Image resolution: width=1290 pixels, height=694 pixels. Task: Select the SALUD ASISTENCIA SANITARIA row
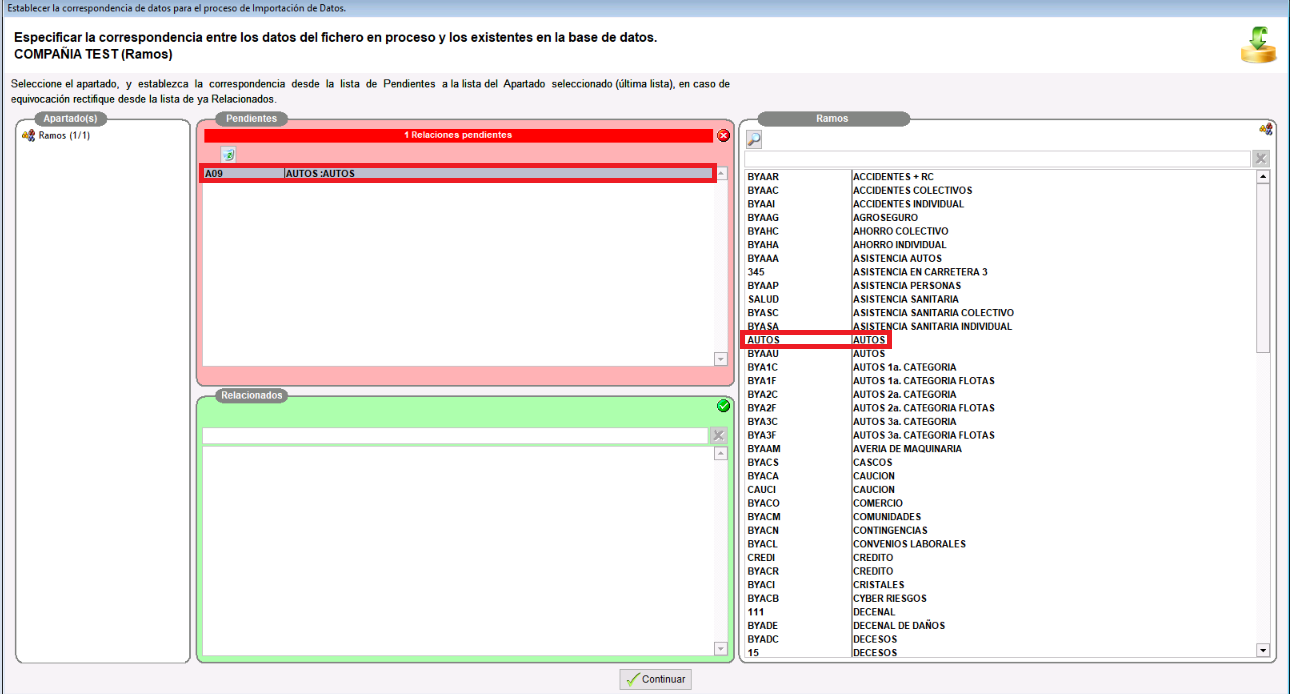(x=1000, y=300)
